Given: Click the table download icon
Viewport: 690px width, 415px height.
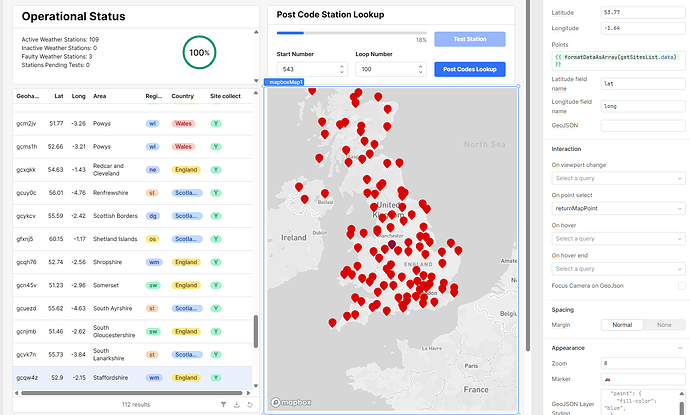Looking at the screenshot, I should point(236,405).
